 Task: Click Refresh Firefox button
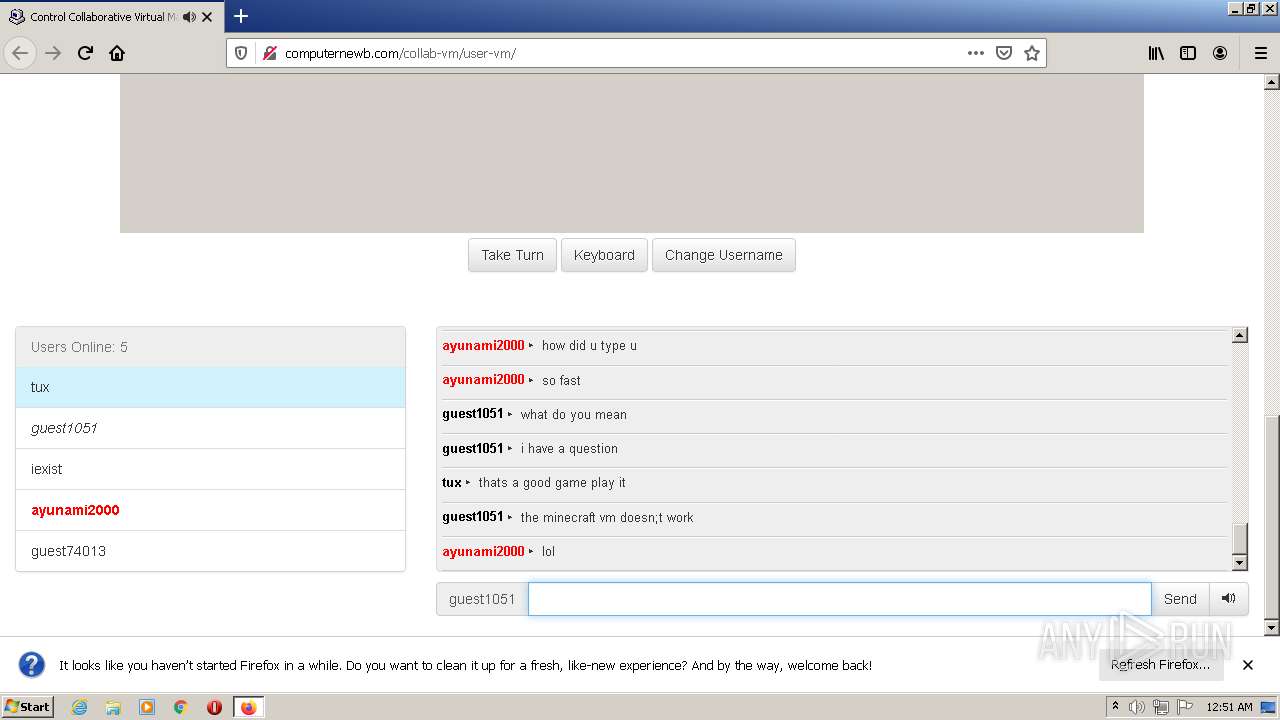1160,665
